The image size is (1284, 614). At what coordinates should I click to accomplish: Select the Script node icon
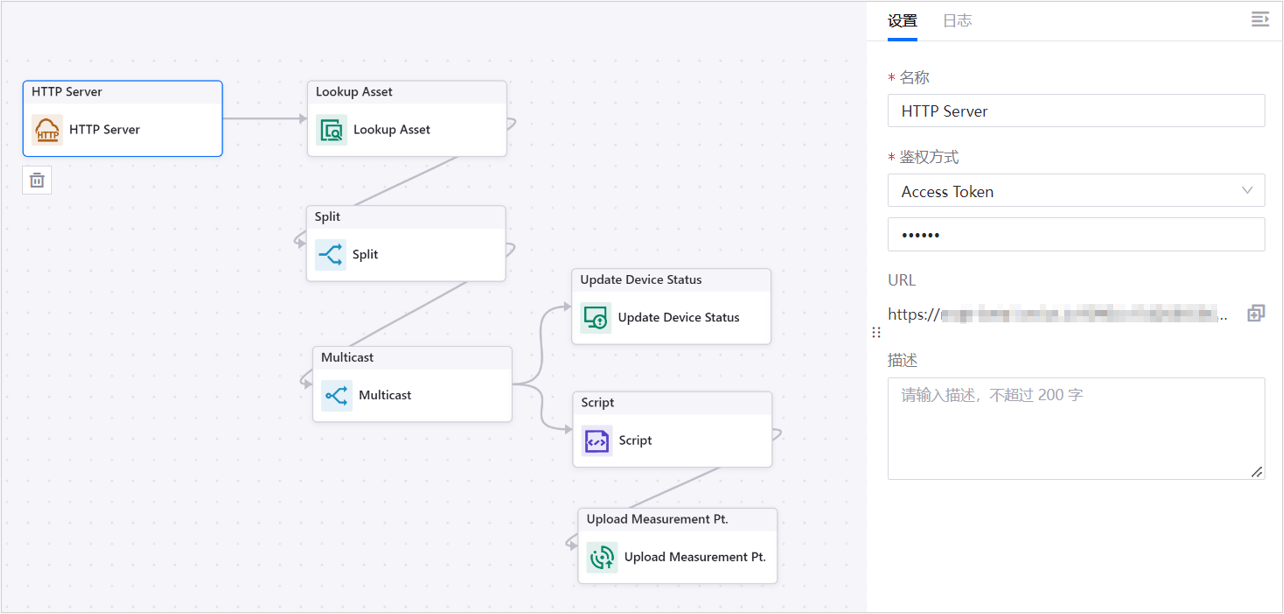click(x=597, y=440)
